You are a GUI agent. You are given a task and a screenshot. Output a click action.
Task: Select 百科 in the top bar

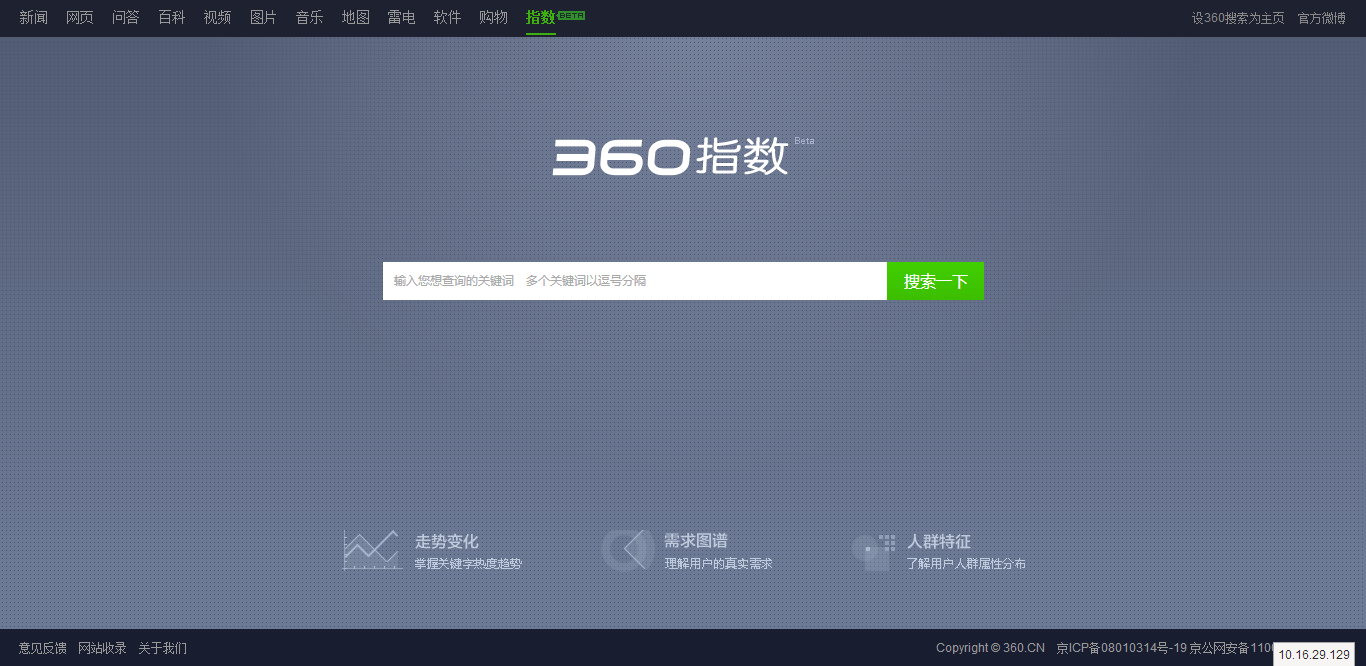172,17
